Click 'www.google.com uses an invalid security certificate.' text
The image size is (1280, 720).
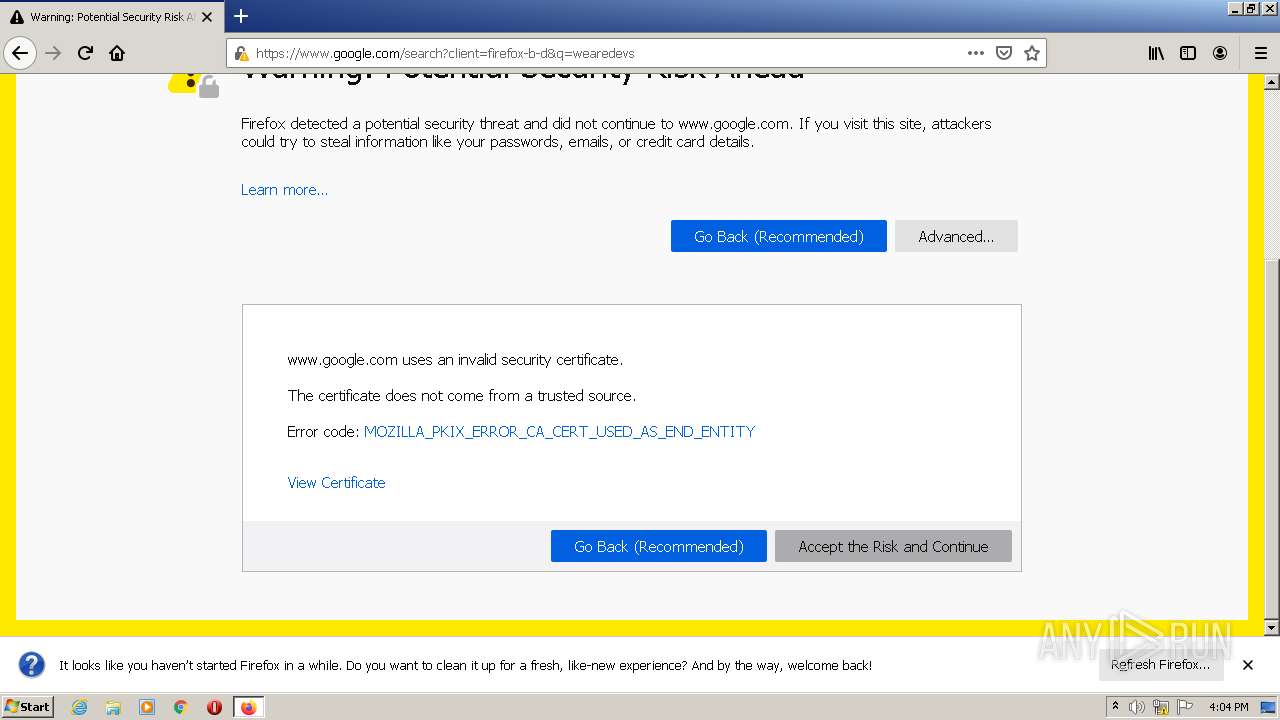(455, 360)
